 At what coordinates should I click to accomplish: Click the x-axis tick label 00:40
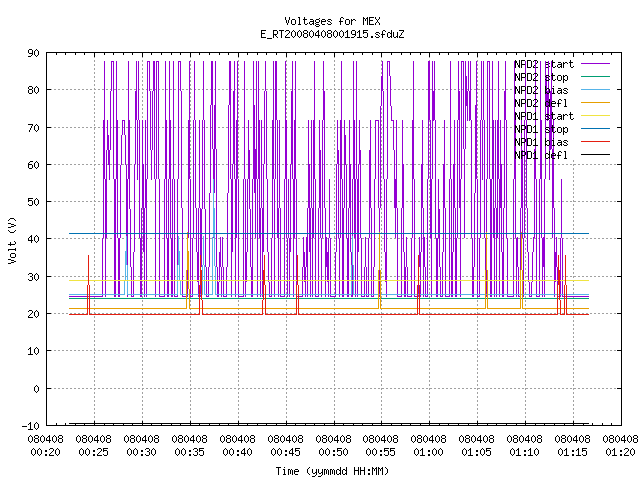(x=237, y=452)
